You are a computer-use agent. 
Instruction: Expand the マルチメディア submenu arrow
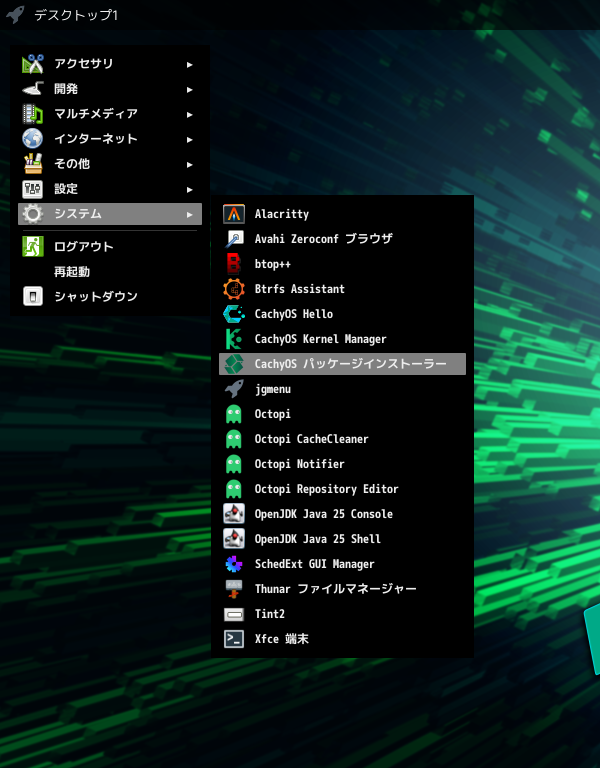coord(190,114)
